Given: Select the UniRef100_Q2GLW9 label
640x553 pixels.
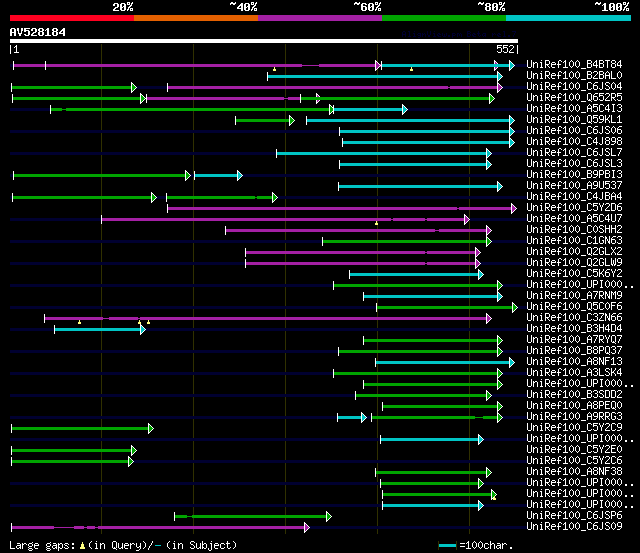Looking at the screenshot, I should pos(574,263).
